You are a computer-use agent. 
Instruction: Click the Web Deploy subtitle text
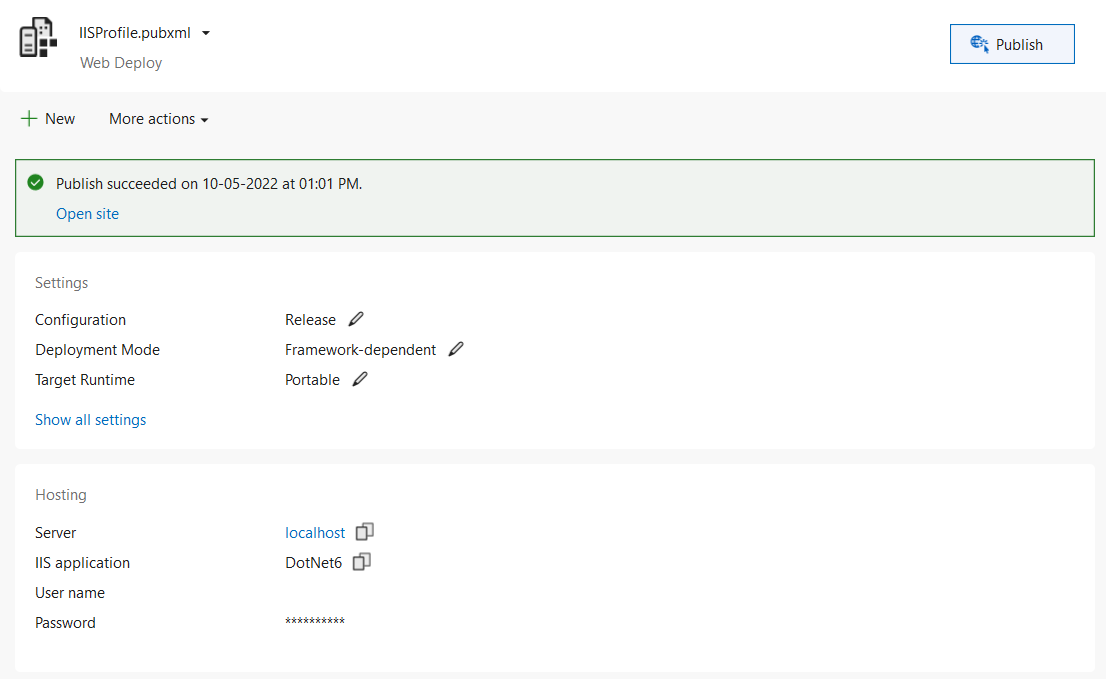(121, 63)
